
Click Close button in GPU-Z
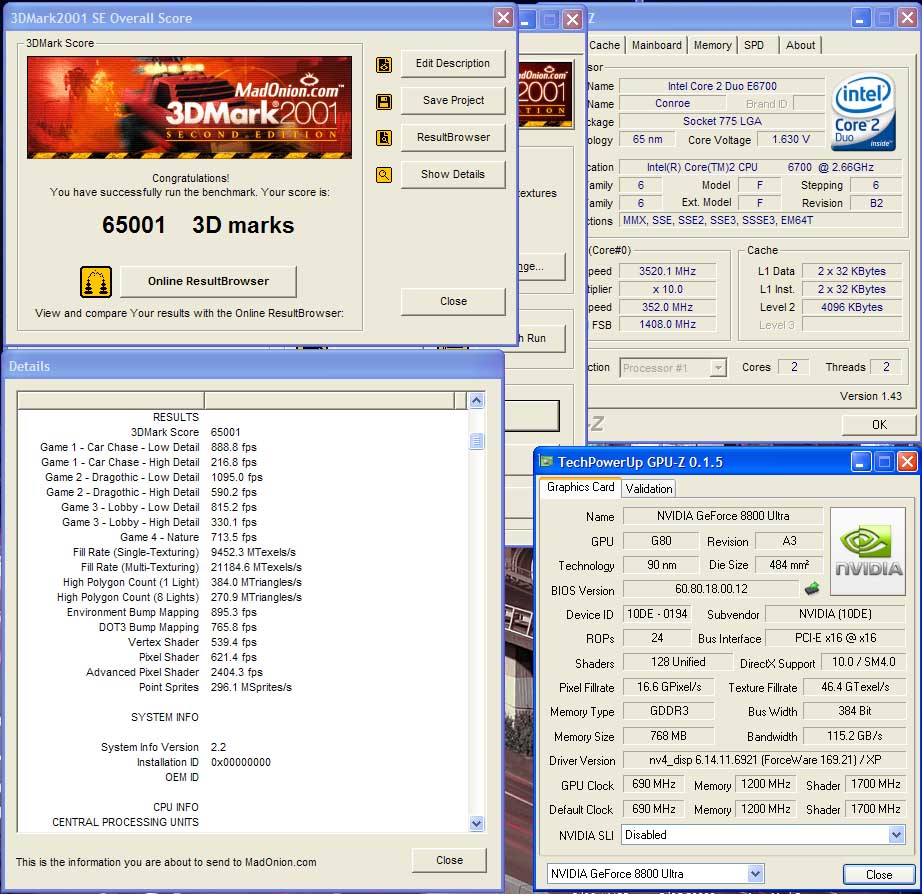[x=879, y=875]
